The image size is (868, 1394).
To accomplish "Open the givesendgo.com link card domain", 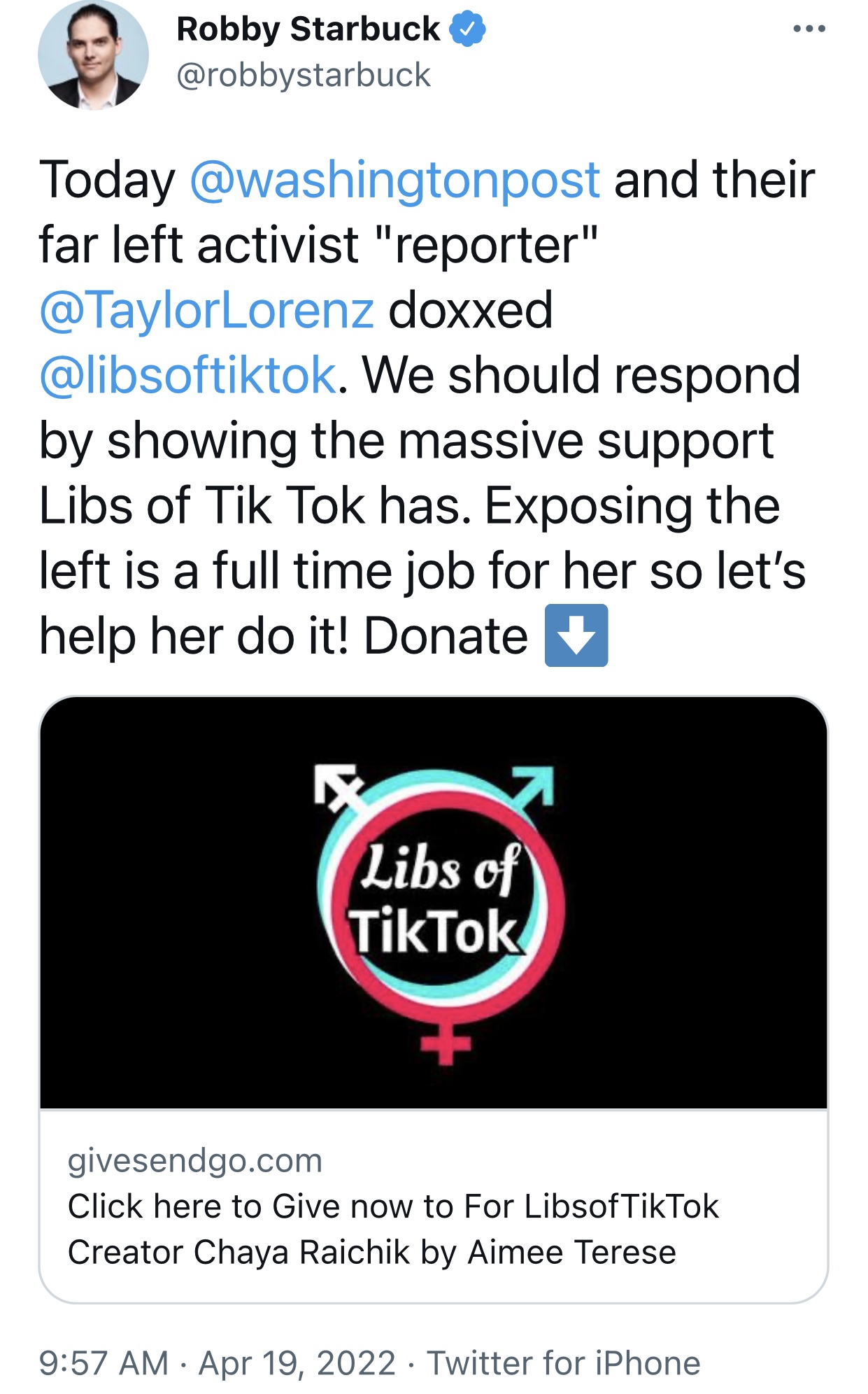I will [x=195, y=1160].
